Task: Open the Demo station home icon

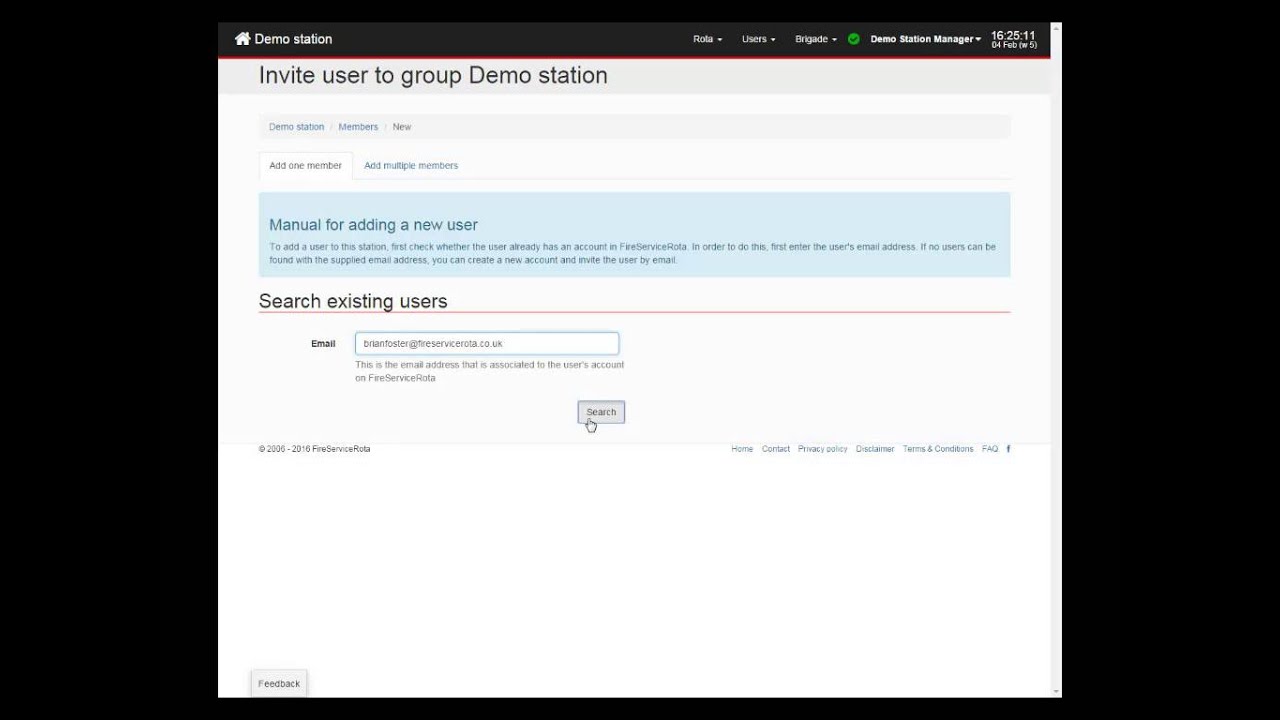Action: click(x=242, y=39)
